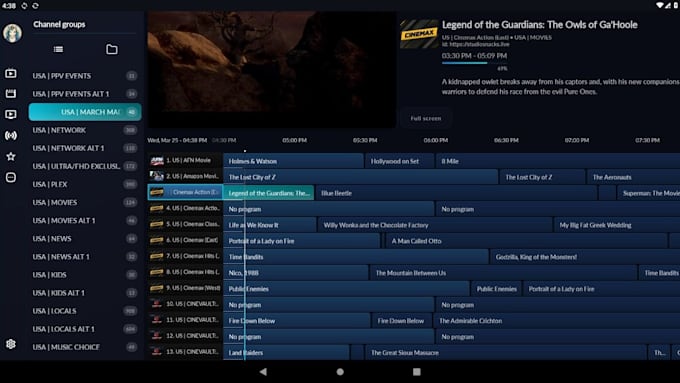Select USA | MOVIES group

point(85,203)
